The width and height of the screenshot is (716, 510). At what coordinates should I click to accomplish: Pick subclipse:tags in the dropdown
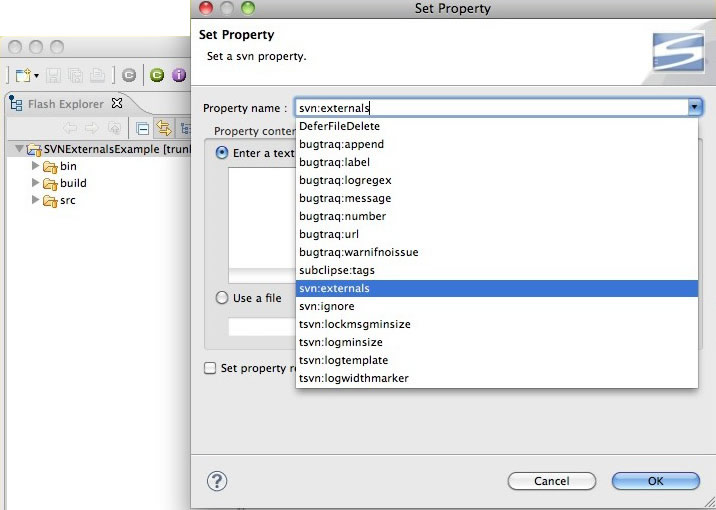point(497,270)
